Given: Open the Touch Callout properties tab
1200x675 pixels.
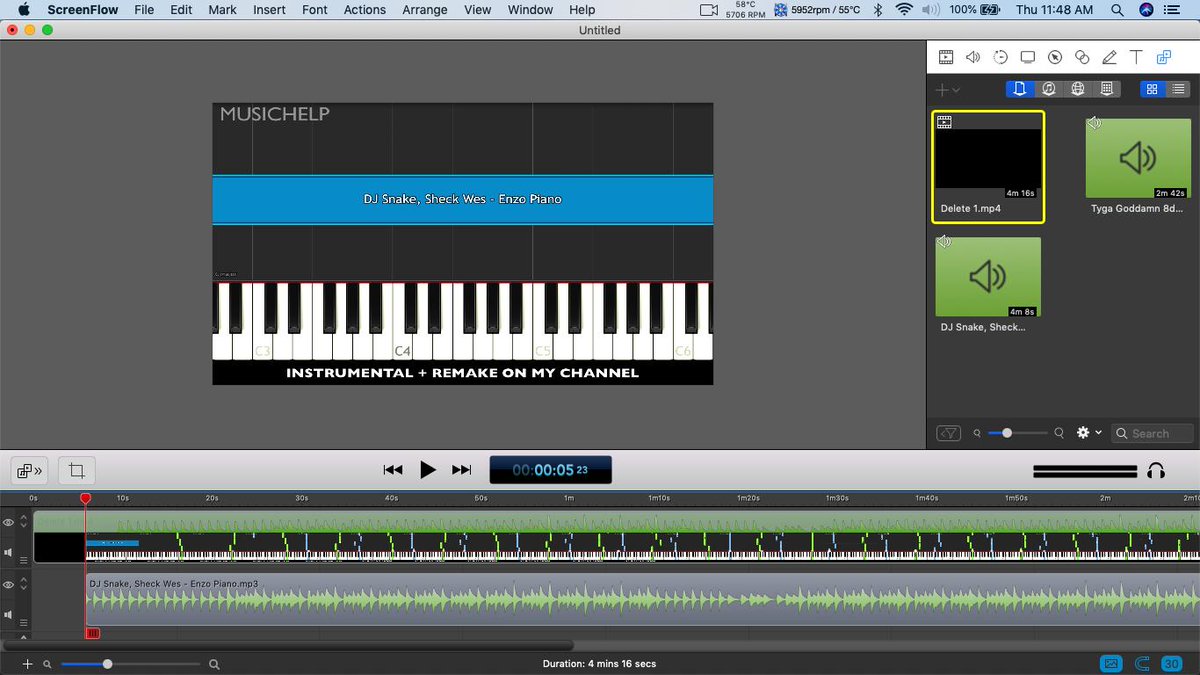Looking at the screenshot, I should pos(1082,58).
